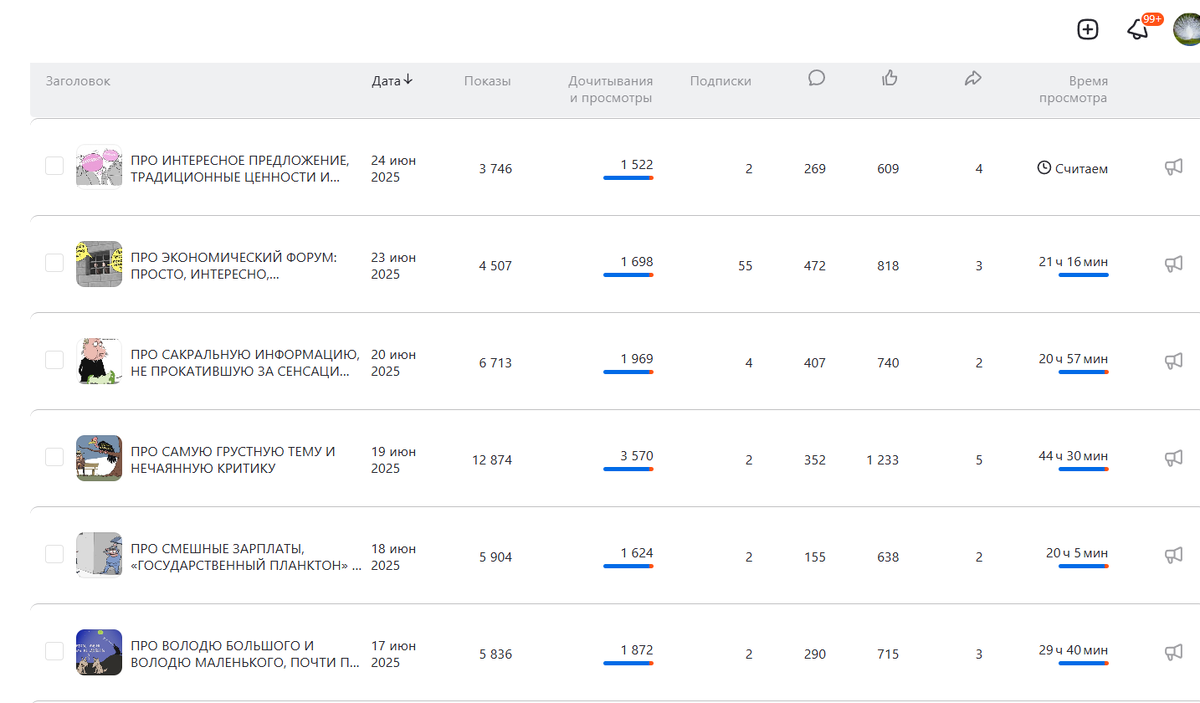Click clock icon next to Считаем
This screenshot has height=703, width=1200.
[x=1044, y=169]
